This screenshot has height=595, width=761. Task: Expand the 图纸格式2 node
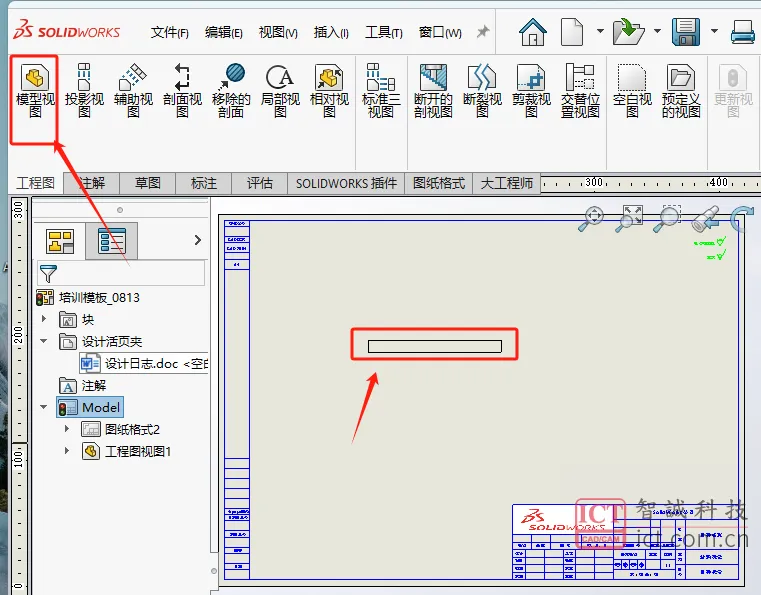66,429
